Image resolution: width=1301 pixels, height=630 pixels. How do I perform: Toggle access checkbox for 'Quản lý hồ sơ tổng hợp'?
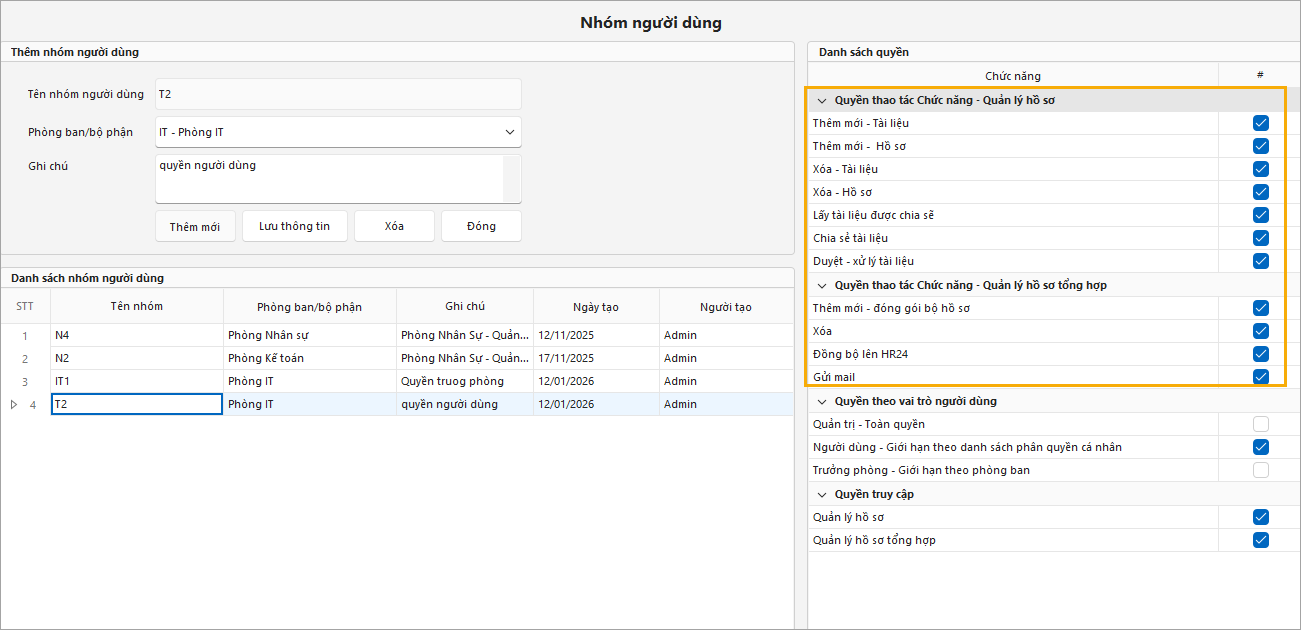pyautogui.click(x=1260, y=540)
